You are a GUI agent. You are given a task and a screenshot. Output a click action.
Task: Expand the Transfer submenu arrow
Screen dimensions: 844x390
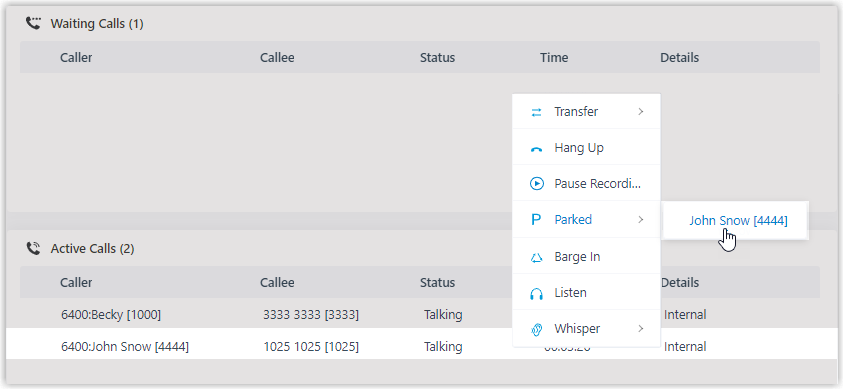tap(641, 112)
